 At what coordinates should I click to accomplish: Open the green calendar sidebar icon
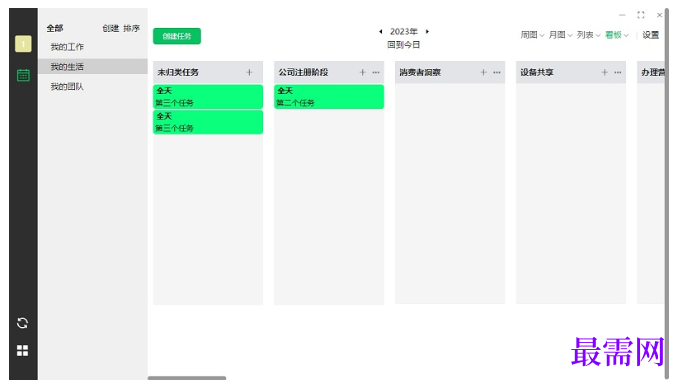pyautogui.click(x=23, y=75)
